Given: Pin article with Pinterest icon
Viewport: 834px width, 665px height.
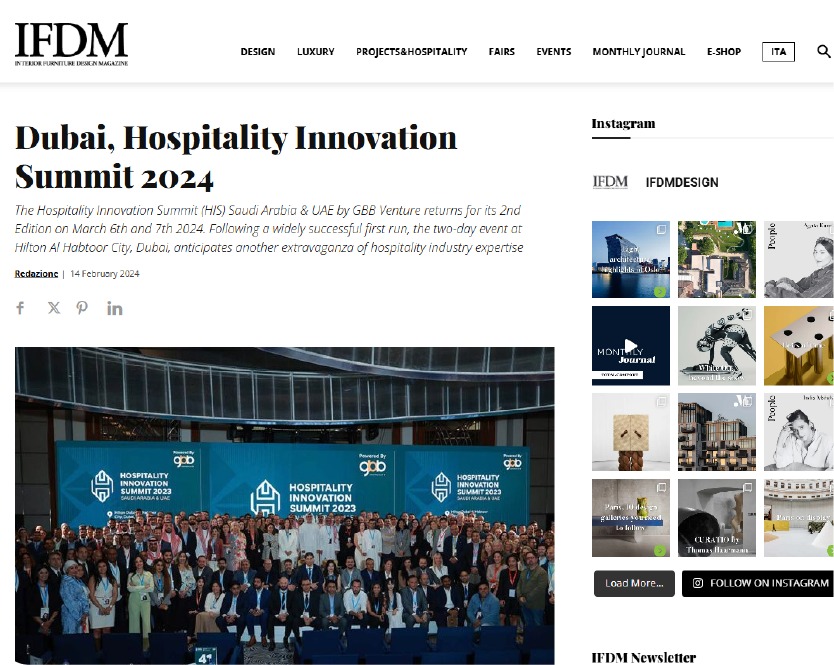Looking at the screenshot, I should coord(82,308).
